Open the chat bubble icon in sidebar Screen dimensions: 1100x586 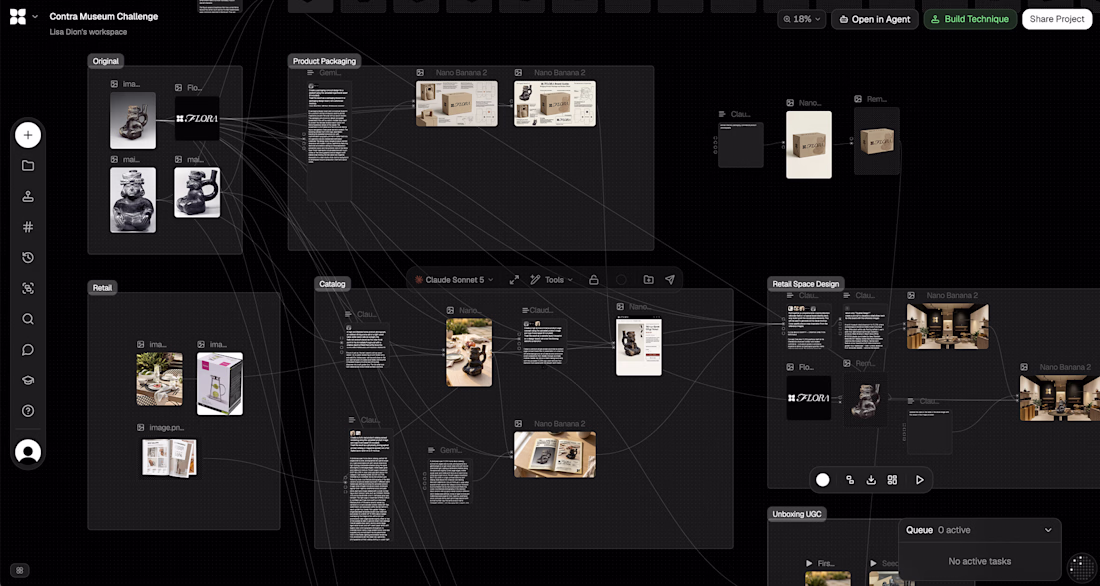click(28, 349)
